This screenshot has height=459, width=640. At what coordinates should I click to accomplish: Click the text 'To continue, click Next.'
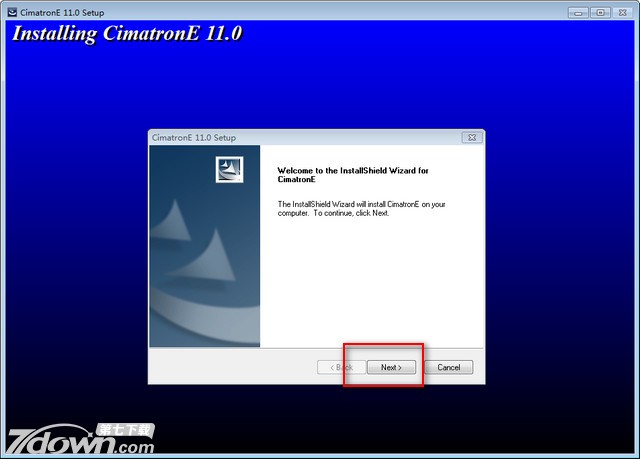point(351,213)
